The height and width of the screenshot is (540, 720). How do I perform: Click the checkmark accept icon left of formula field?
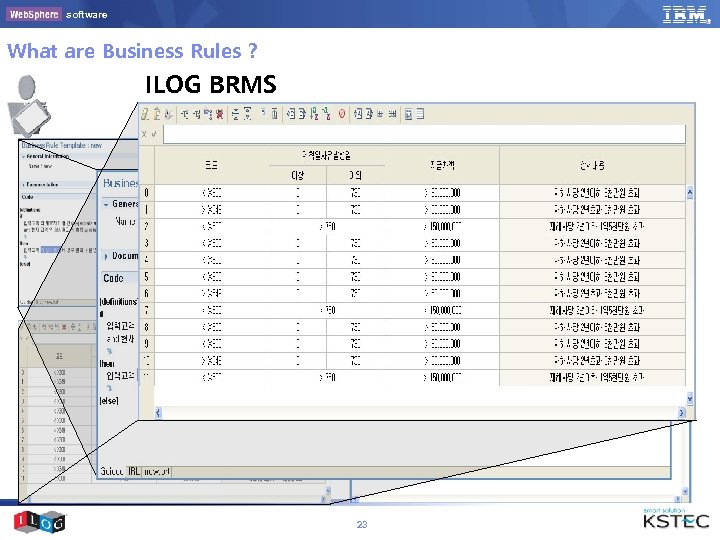[x=154, y=134]
